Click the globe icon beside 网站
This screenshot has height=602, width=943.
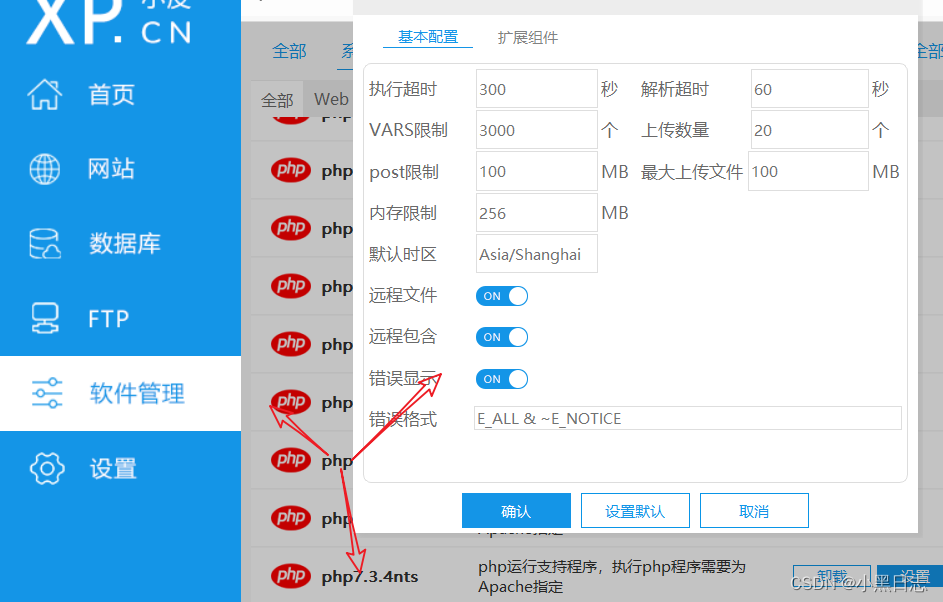pos(45,169)
